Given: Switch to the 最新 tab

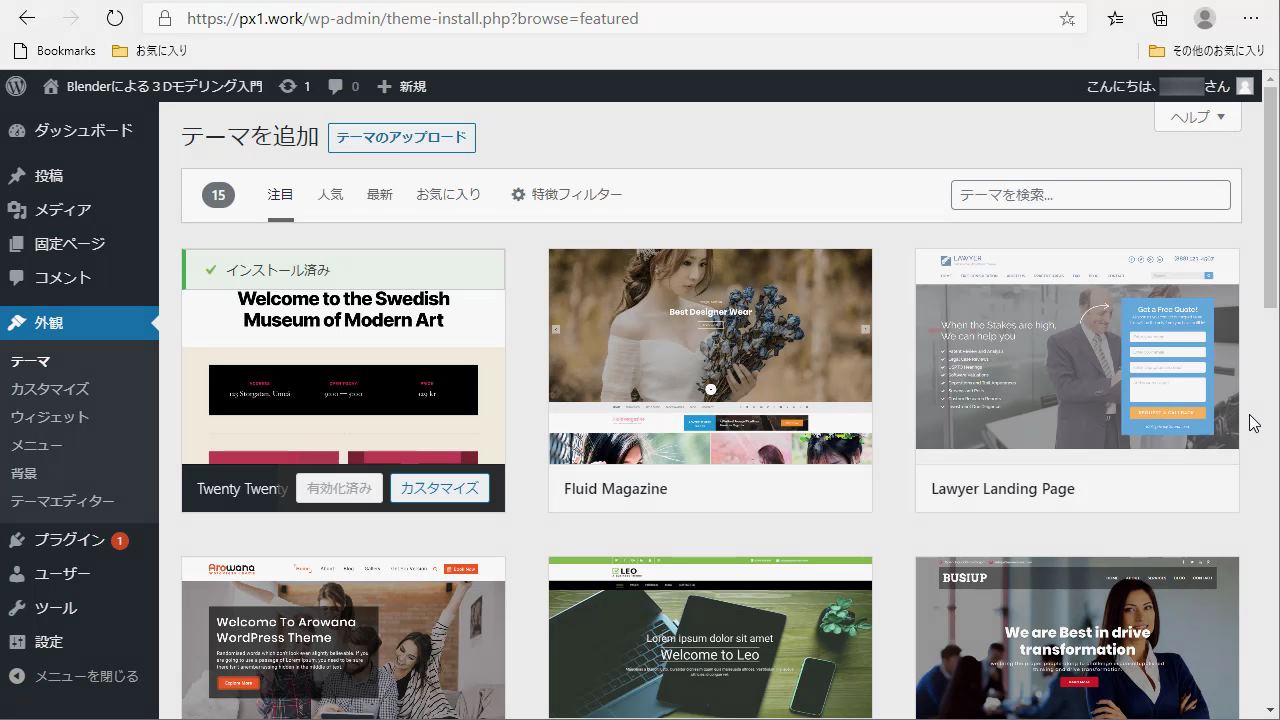Looking at the screenshot, I should click(379, 195).
